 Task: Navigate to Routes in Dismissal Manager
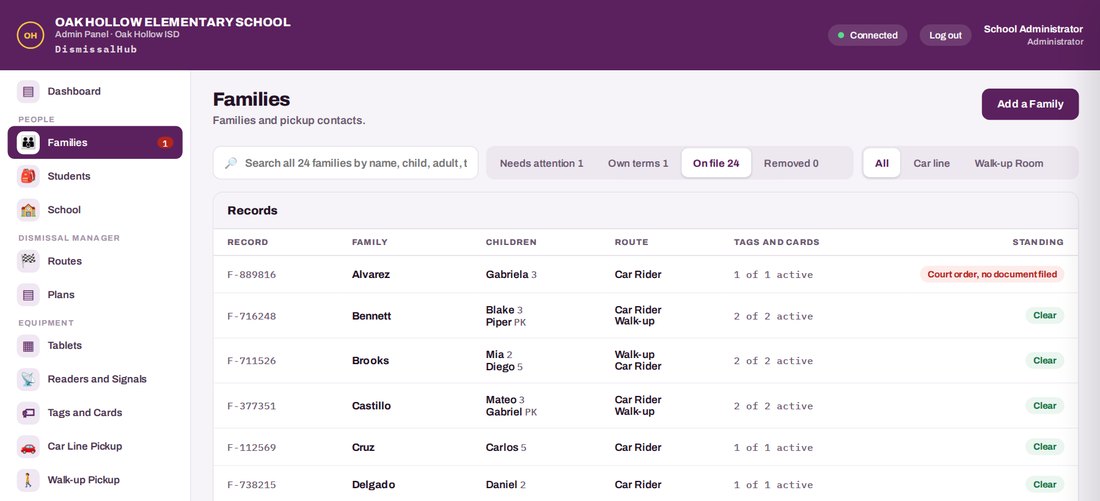click(x=95, y=261)
